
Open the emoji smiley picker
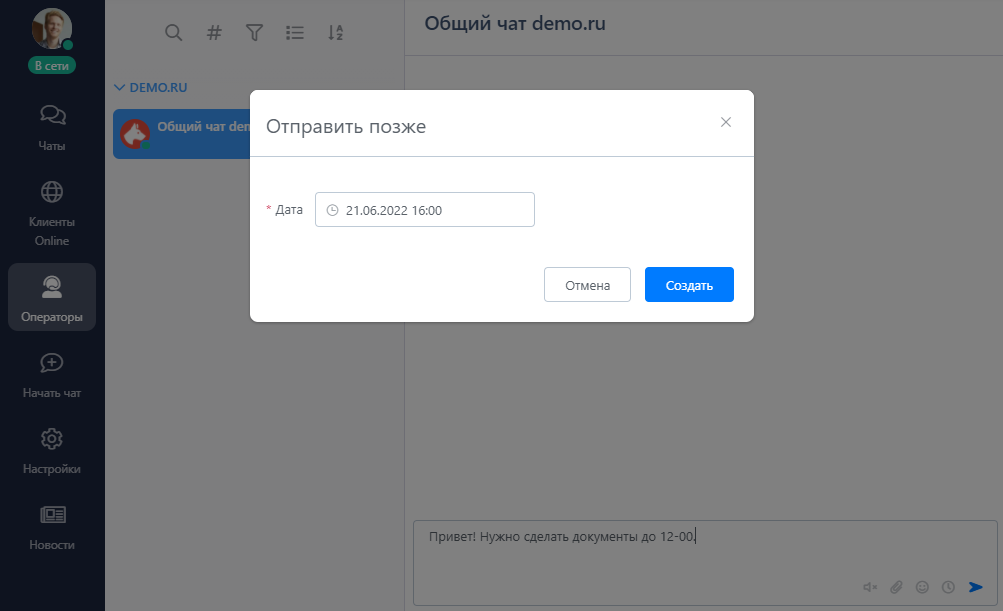click(x=923, y=587)
